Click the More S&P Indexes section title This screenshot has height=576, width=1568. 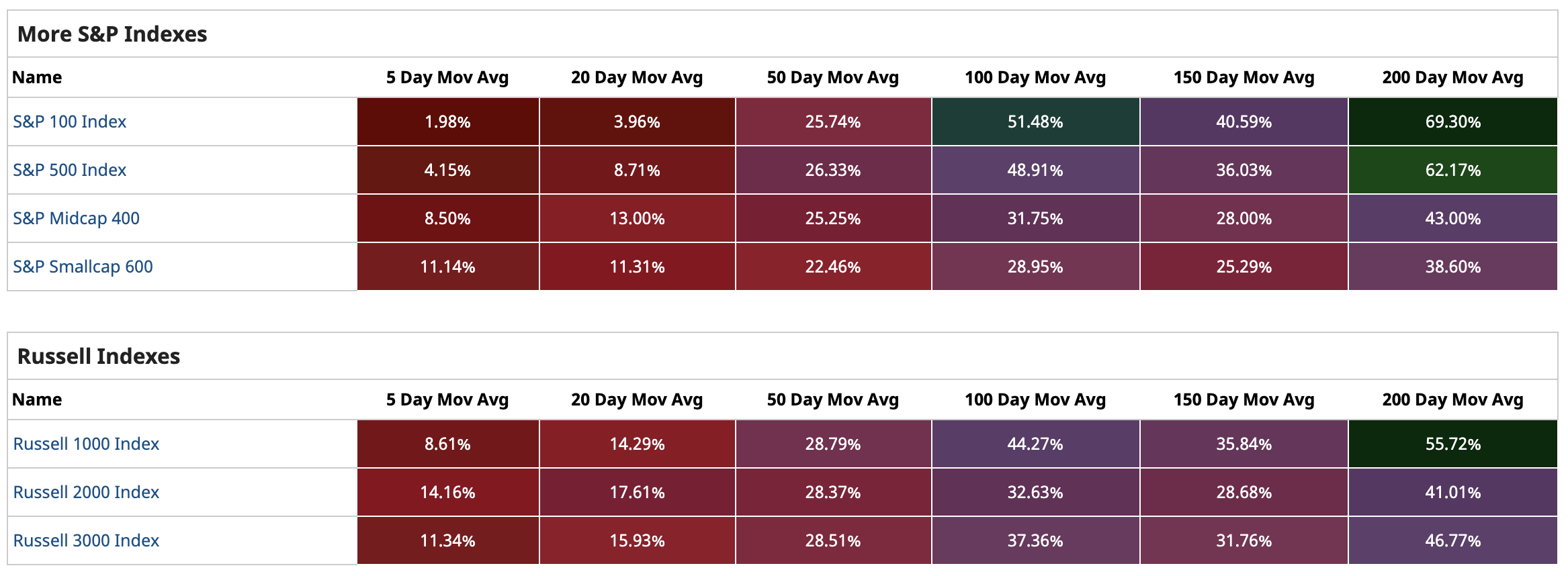click(x=112, y=34)
